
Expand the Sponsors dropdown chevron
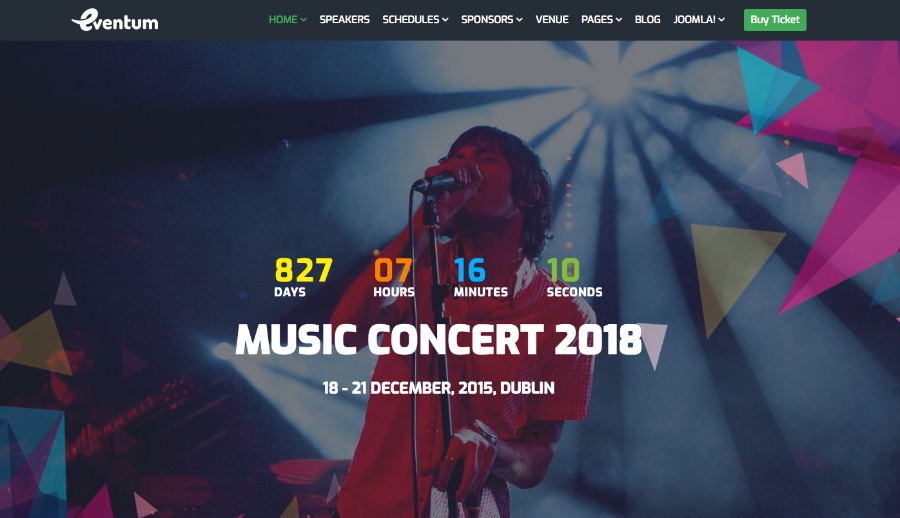[x=519, y=20]
